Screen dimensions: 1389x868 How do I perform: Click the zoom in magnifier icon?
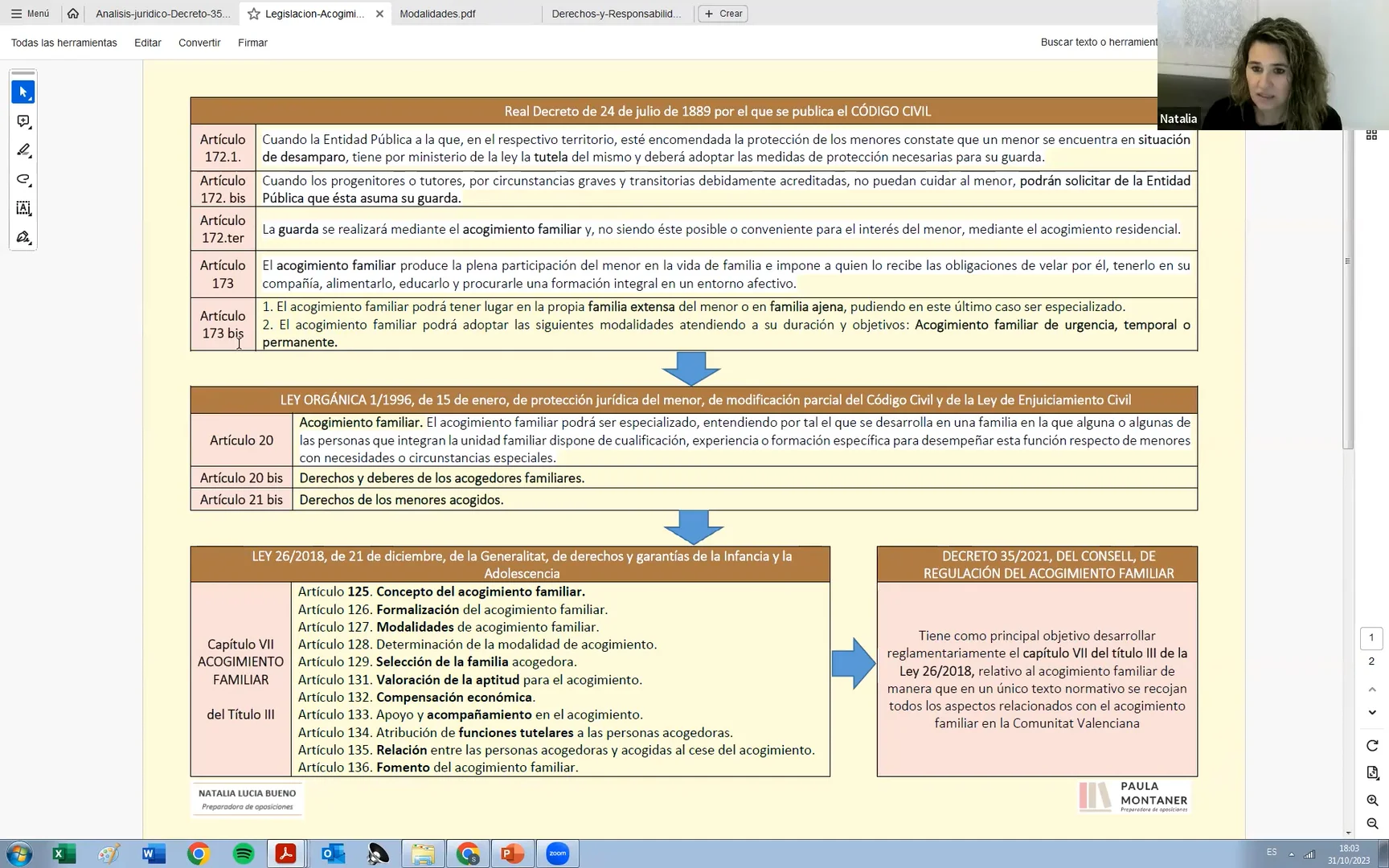pyautogui.click(x=1371, y=800)
